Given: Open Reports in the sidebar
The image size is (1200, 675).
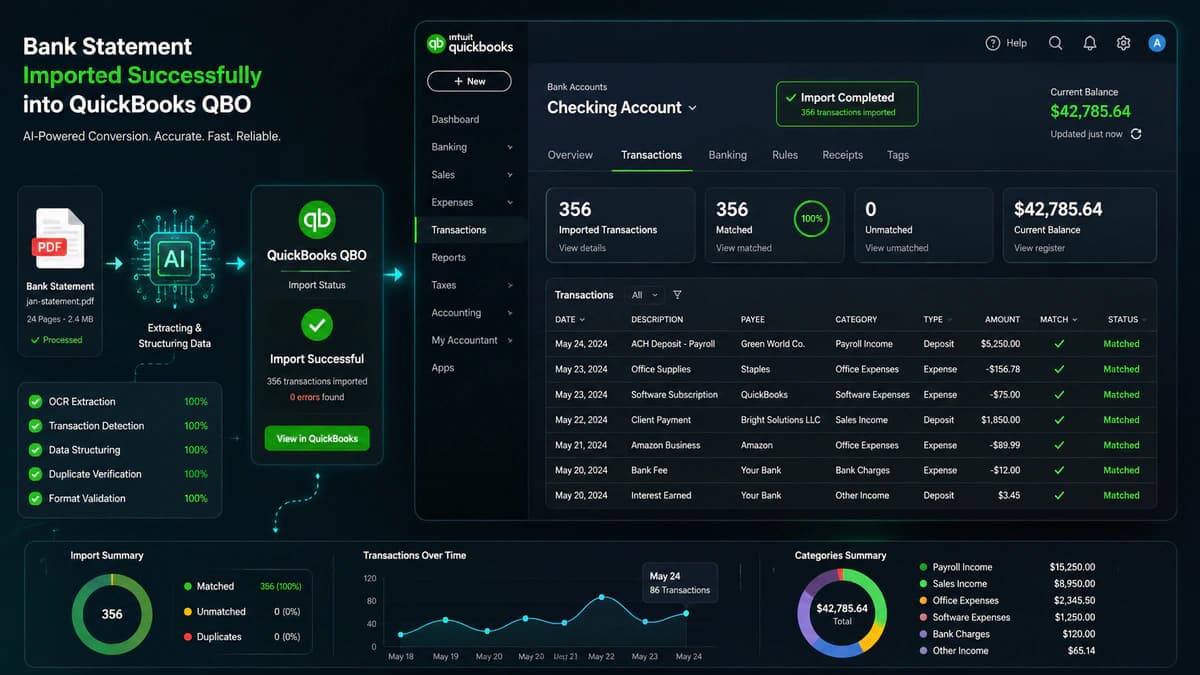Looking at the screenshot, I should click(449, 257).
